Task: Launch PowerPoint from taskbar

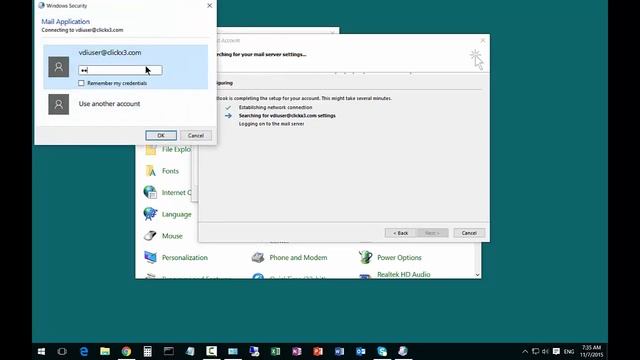Action: (318, 351)
